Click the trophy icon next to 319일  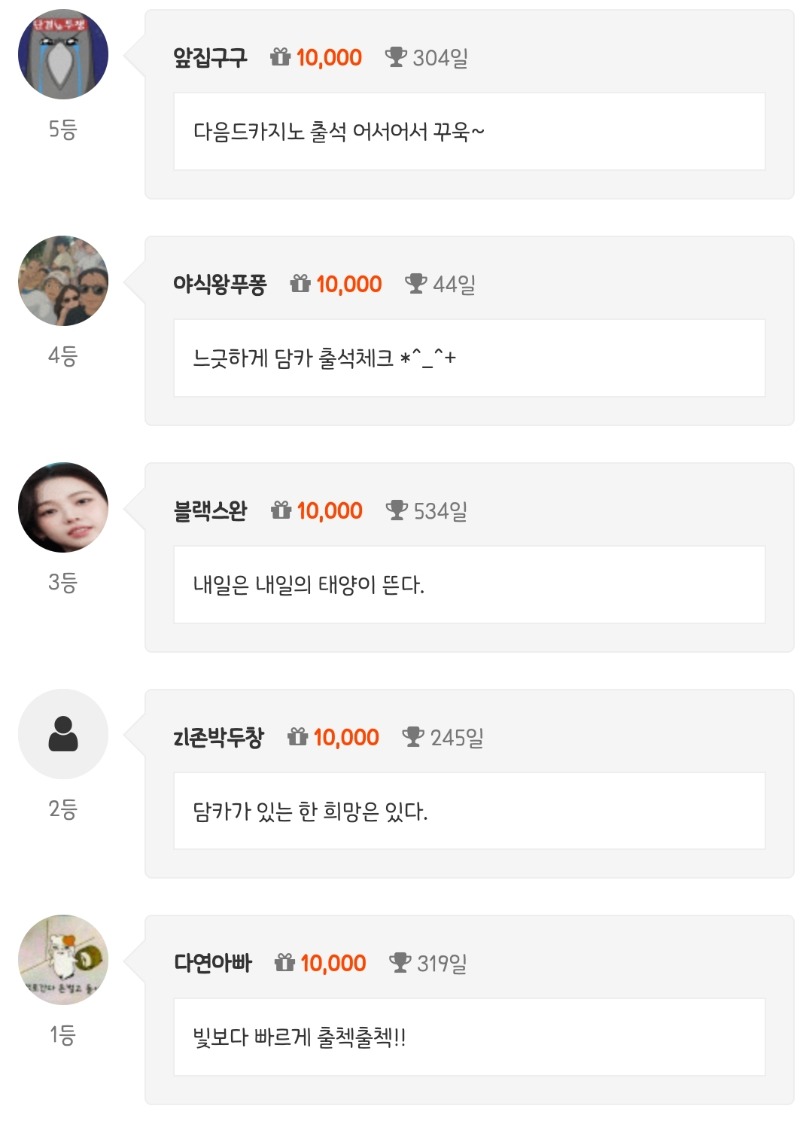coord(400,964)
